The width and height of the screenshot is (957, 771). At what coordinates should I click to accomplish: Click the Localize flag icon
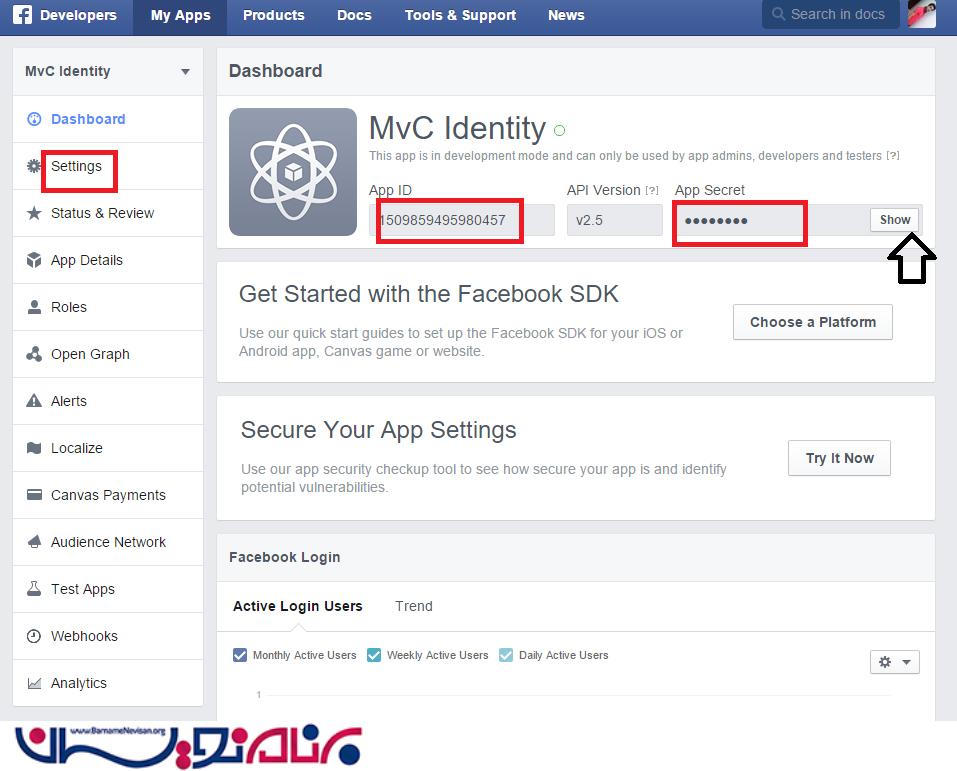click(x=34, y=448)
